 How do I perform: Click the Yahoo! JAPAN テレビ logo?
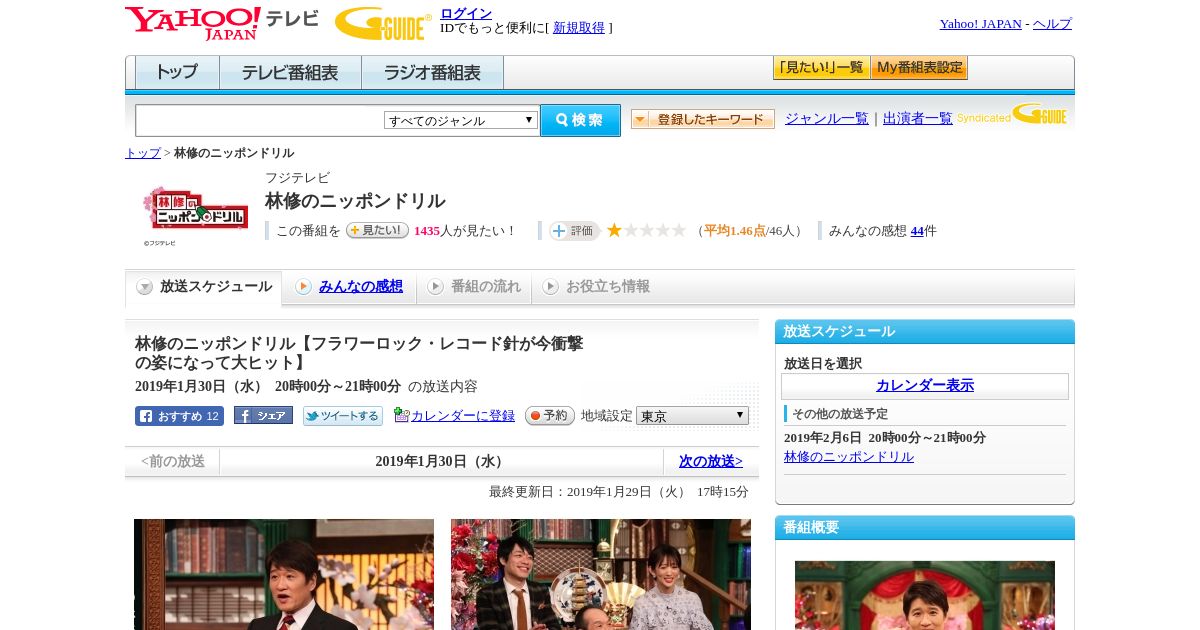[222, 23]
